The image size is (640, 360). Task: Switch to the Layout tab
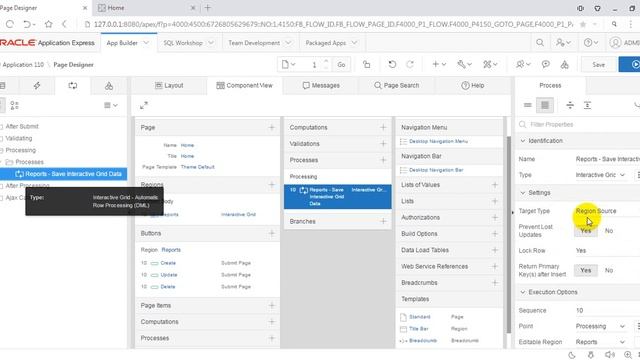coord(169,85)
